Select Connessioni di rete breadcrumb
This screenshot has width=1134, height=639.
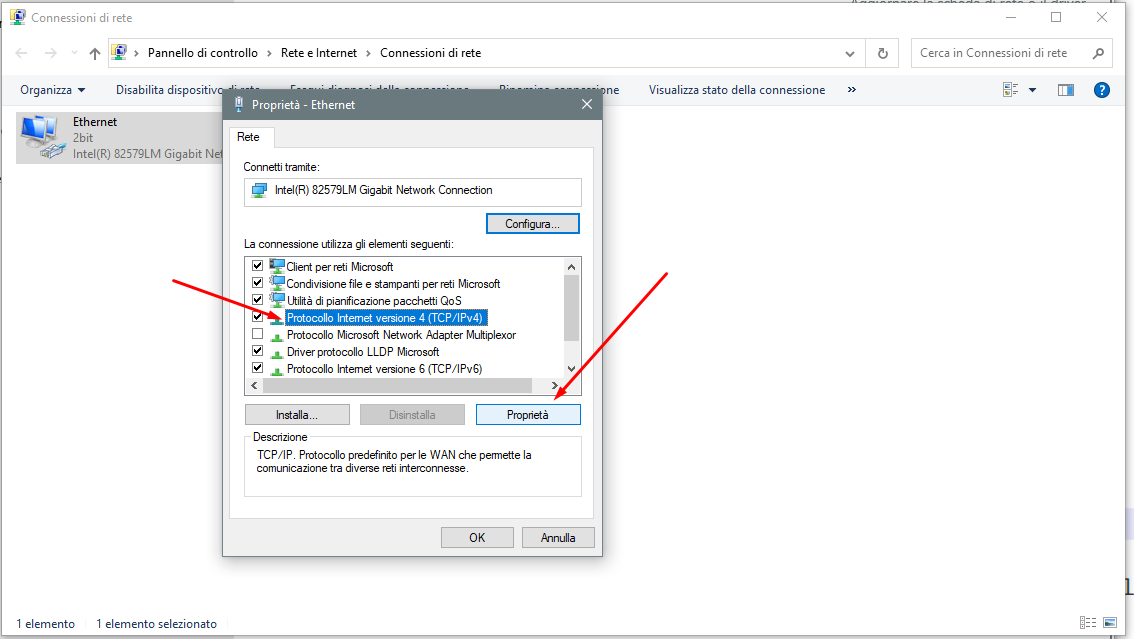pos(430,53)
